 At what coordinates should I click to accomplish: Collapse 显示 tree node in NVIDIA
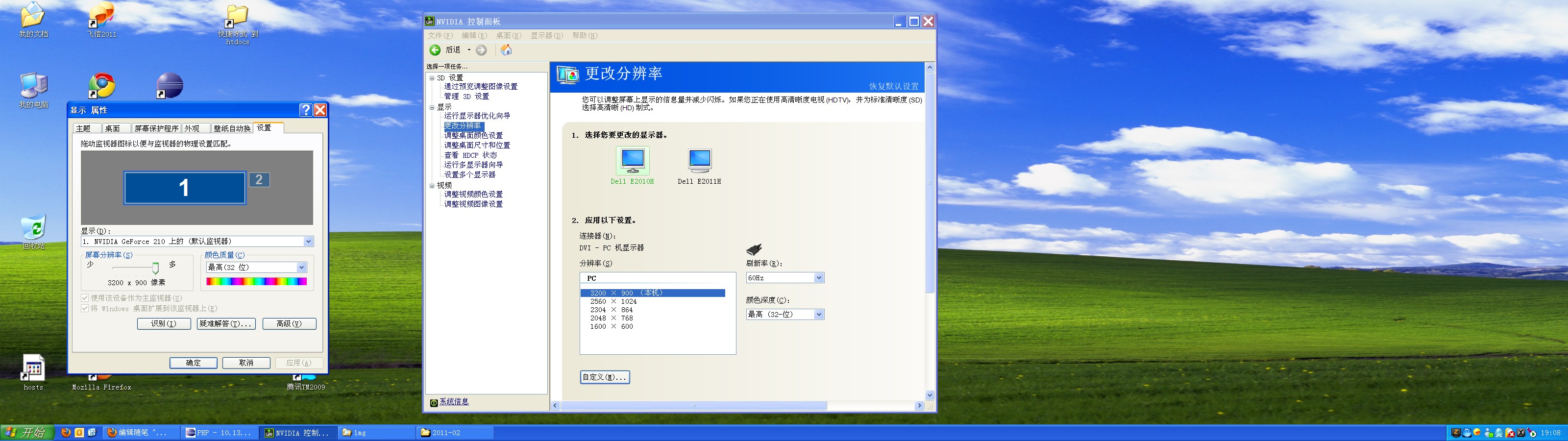coord(432,107)
